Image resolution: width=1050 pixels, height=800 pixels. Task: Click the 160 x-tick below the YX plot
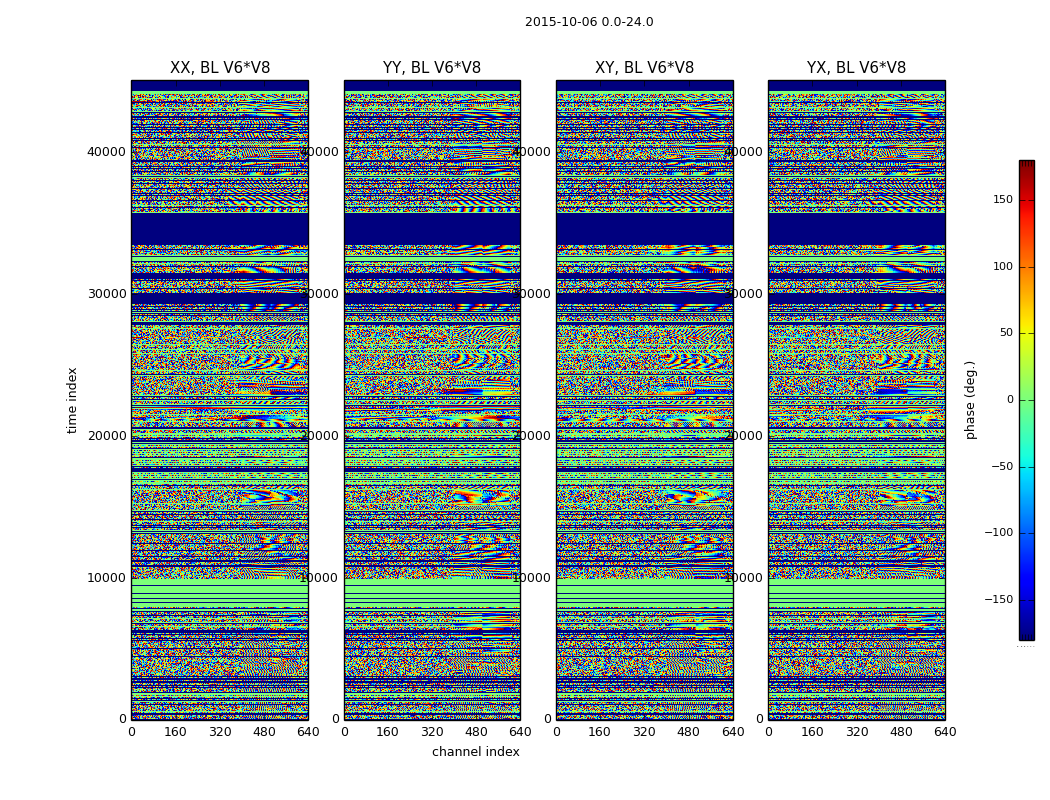click(x=812, y=732)
